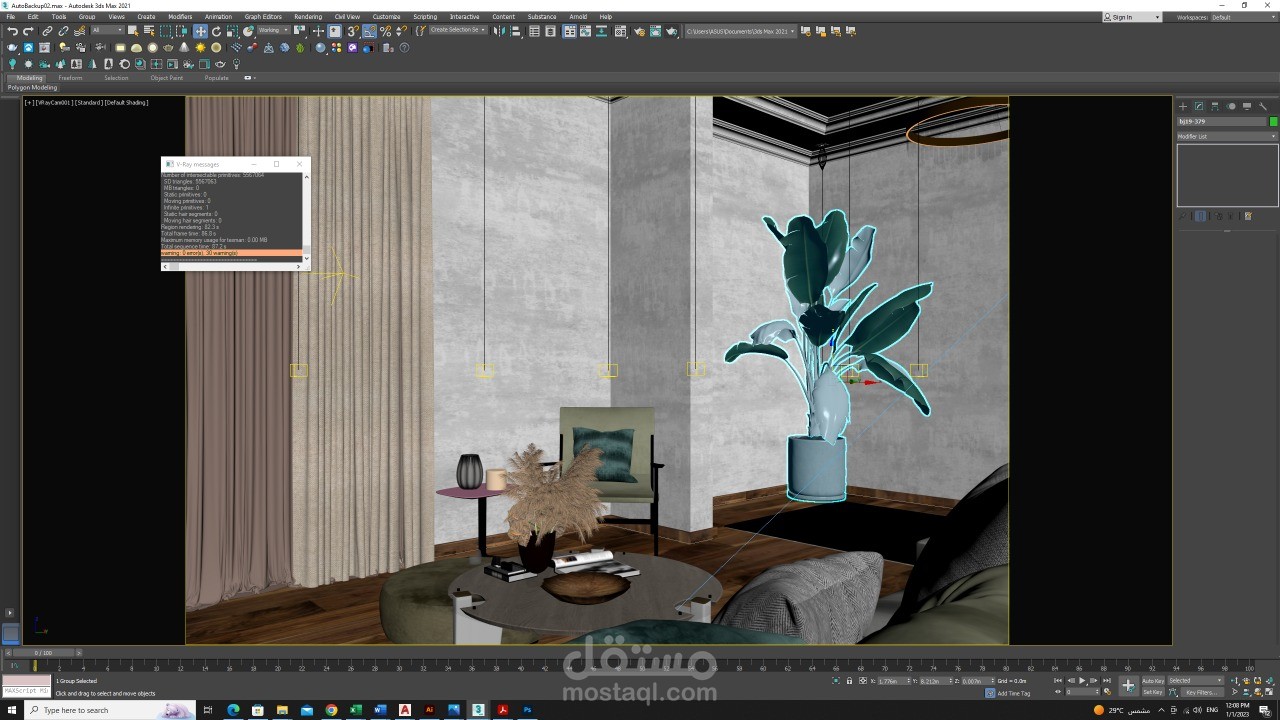Open the Create command panel tab

click(x=1183, y=106)
